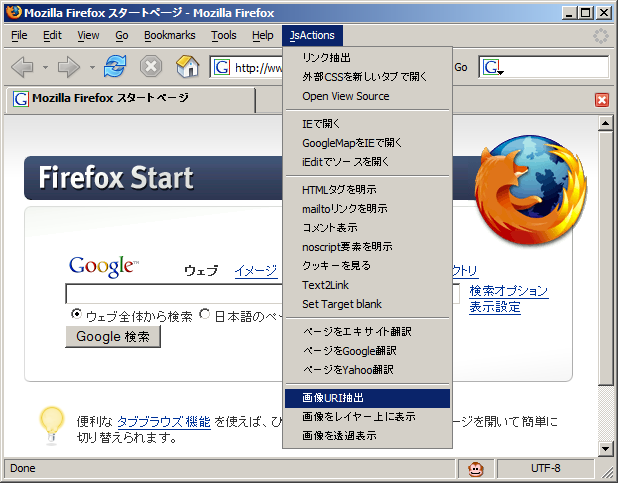This screenshot has width=618, height=483.
Task: Click the vertical scrollbar down arrow
Action: coord(605,448)
